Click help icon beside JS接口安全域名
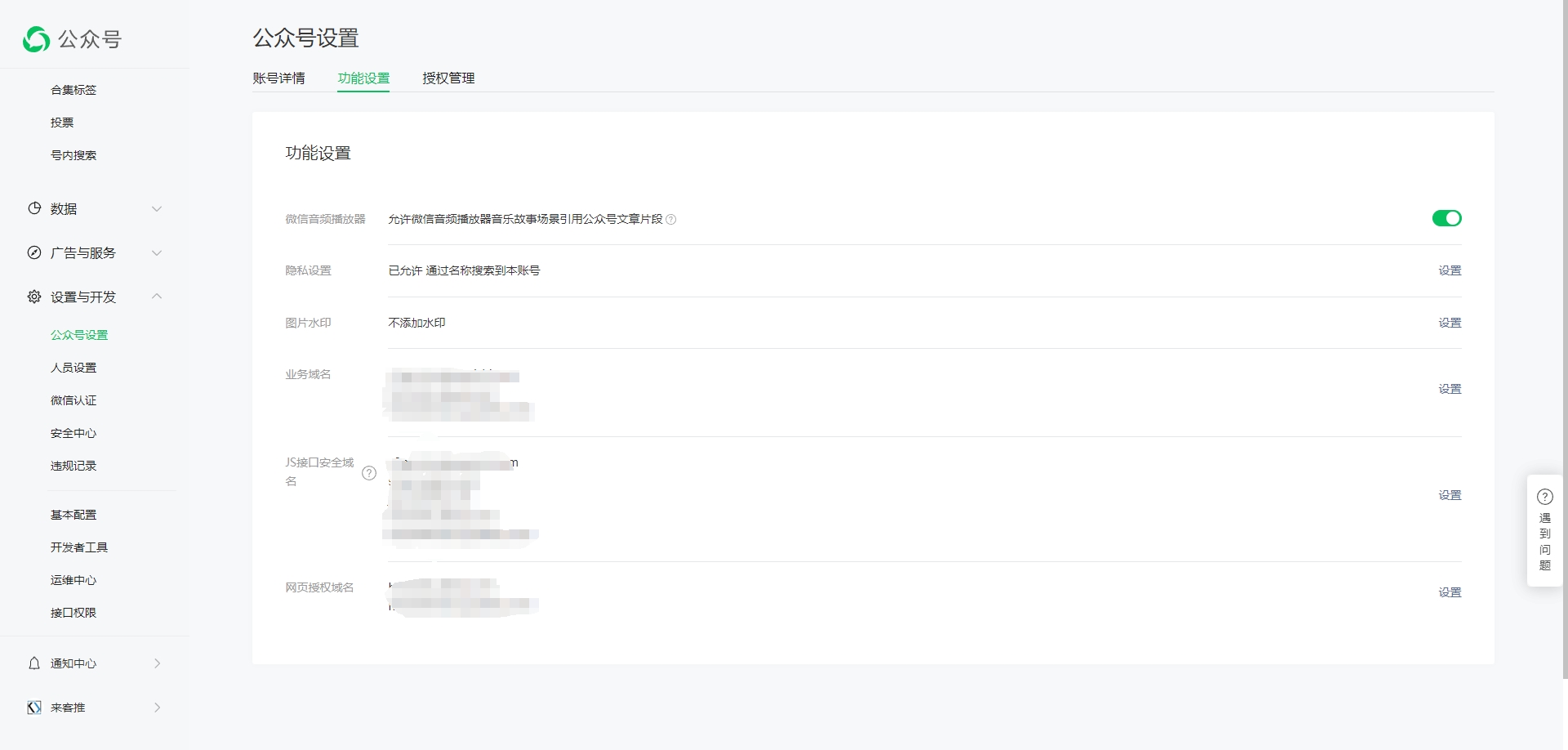The width and height of the screenshot is (1568, 750). pos(369,473)
